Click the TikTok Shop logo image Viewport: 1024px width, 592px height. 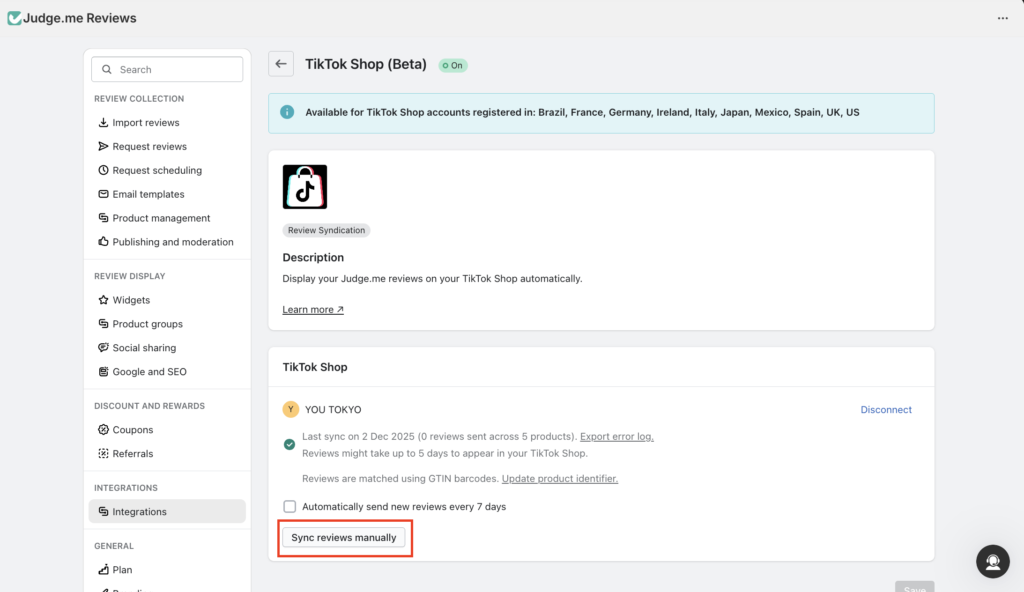tap(305, 187)
